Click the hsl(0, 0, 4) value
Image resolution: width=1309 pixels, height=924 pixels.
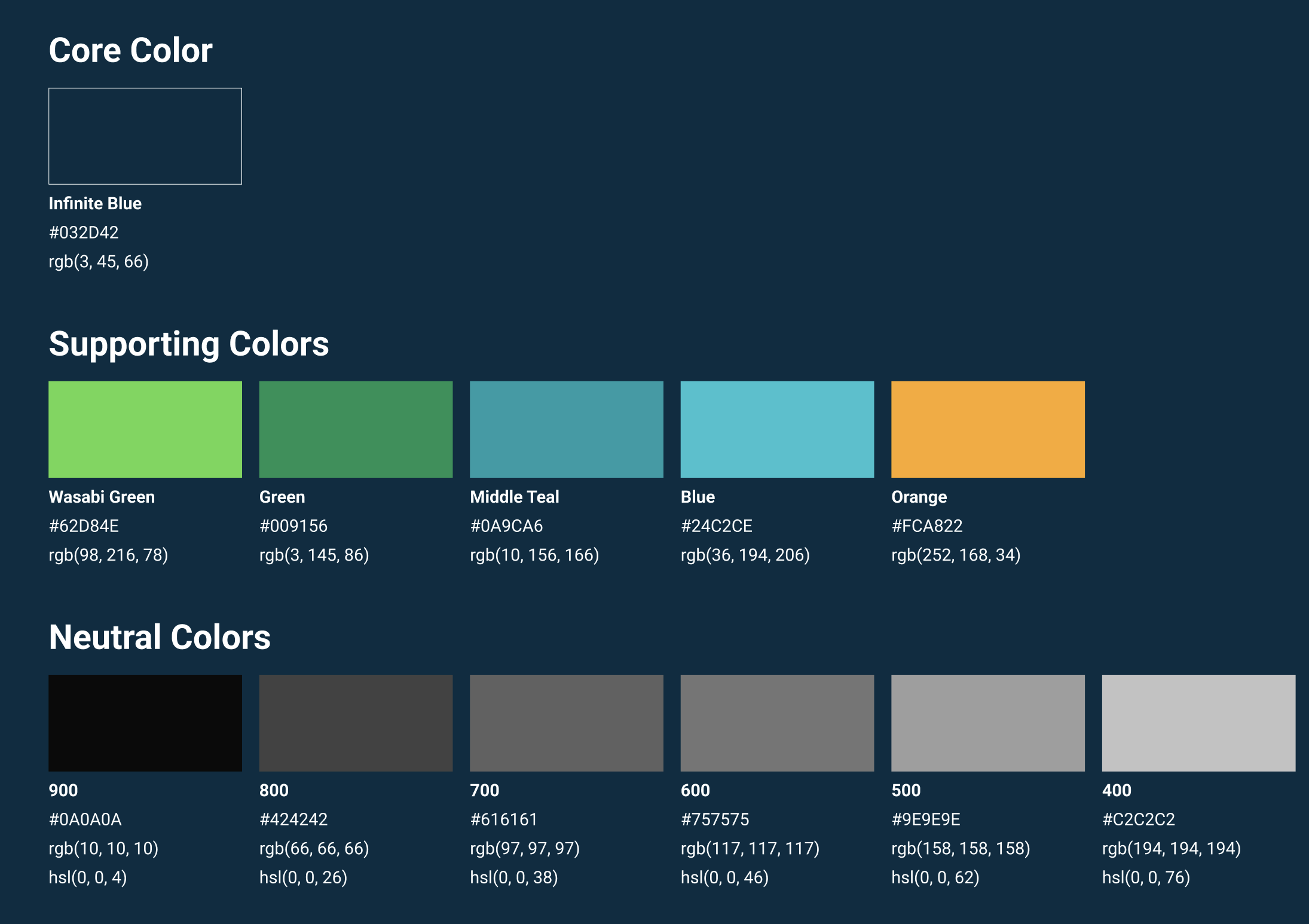pyautogui.click(x=88, y=878)
